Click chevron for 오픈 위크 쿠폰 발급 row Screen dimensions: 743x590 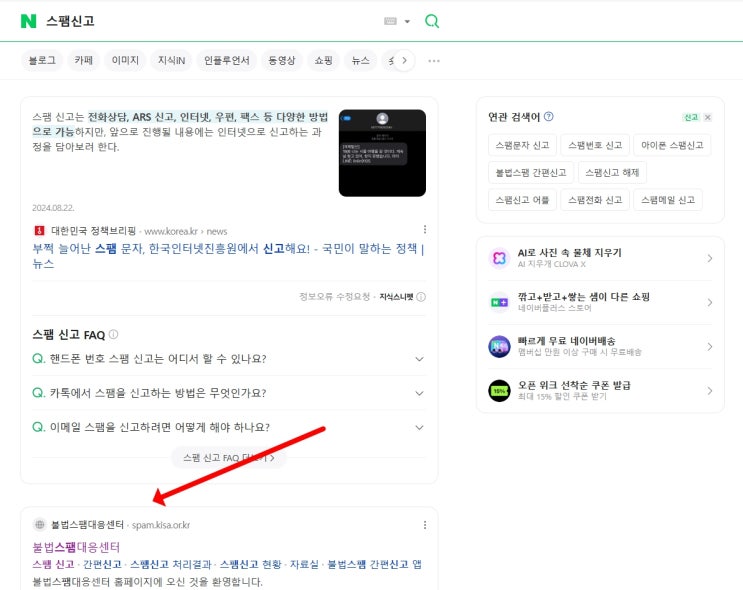(709, 390)
